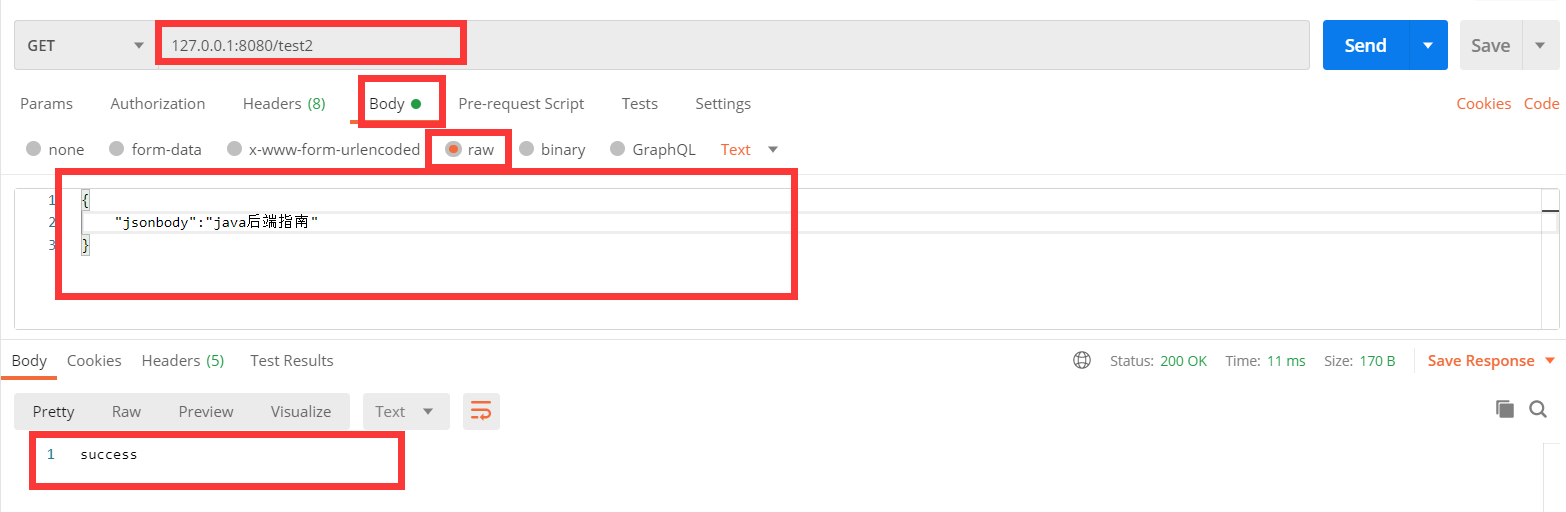The width and height of the screenshot is (1566, 512).
Task: Open the GET method dropdown
Action: click(84, 45)
